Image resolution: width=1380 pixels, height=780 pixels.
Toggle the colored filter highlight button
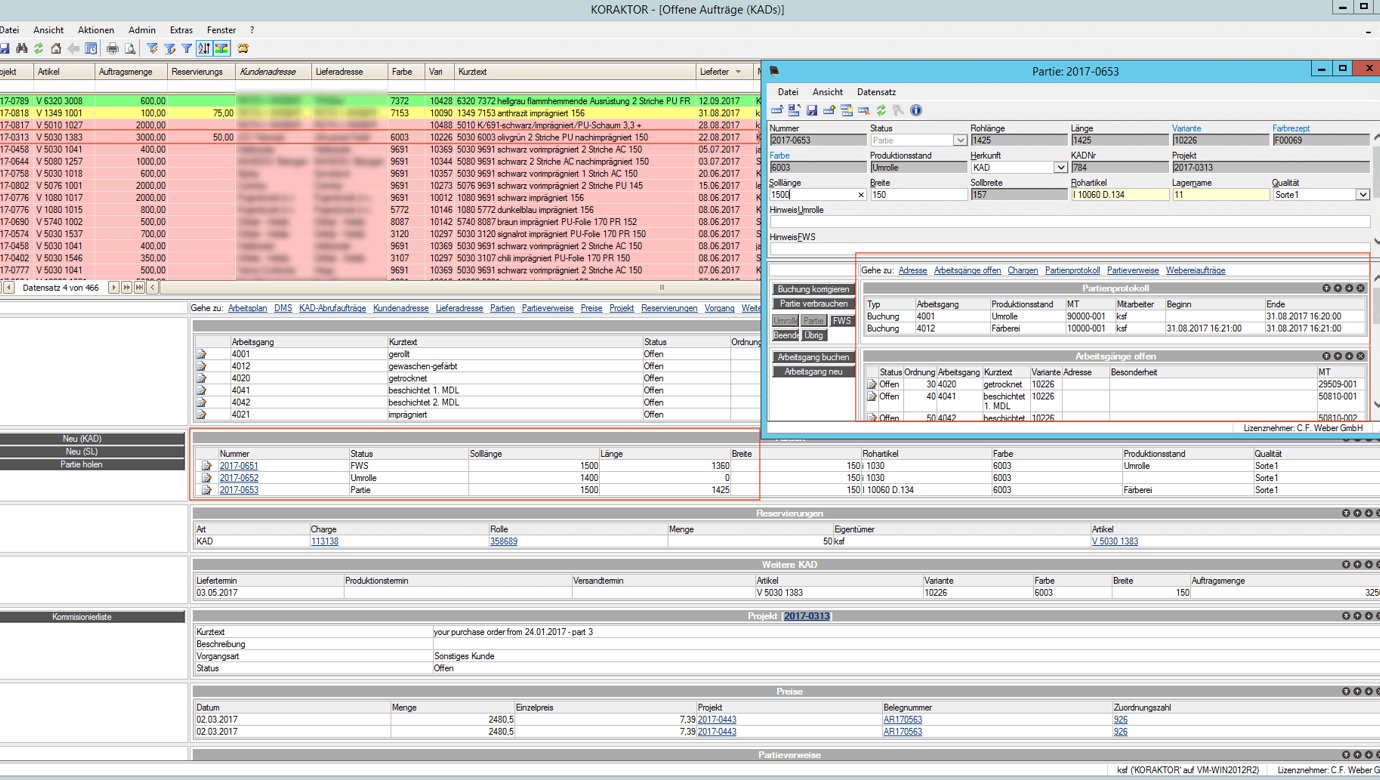221,48
